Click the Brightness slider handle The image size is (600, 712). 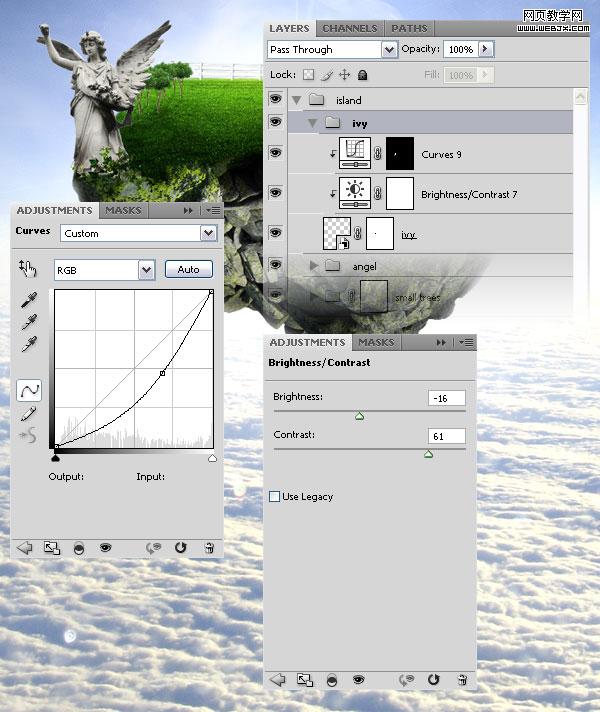pyautogui.click(x=359, y=416)
